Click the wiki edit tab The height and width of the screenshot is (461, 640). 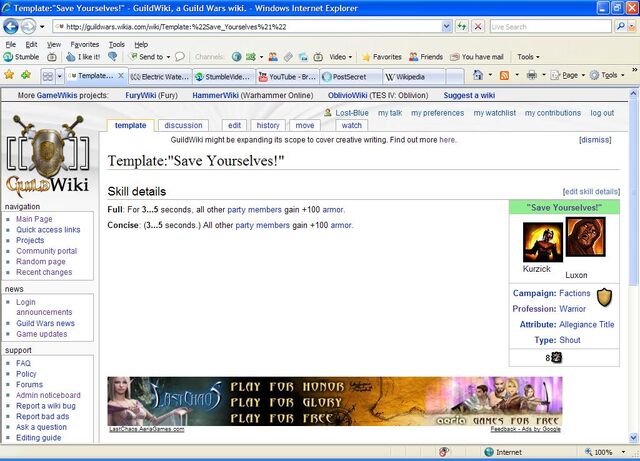[234, 125]
